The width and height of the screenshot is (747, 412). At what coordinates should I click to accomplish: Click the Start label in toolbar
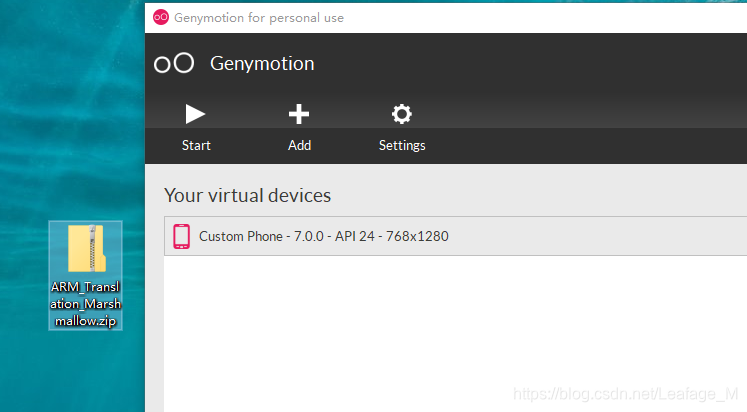[196, 145]
